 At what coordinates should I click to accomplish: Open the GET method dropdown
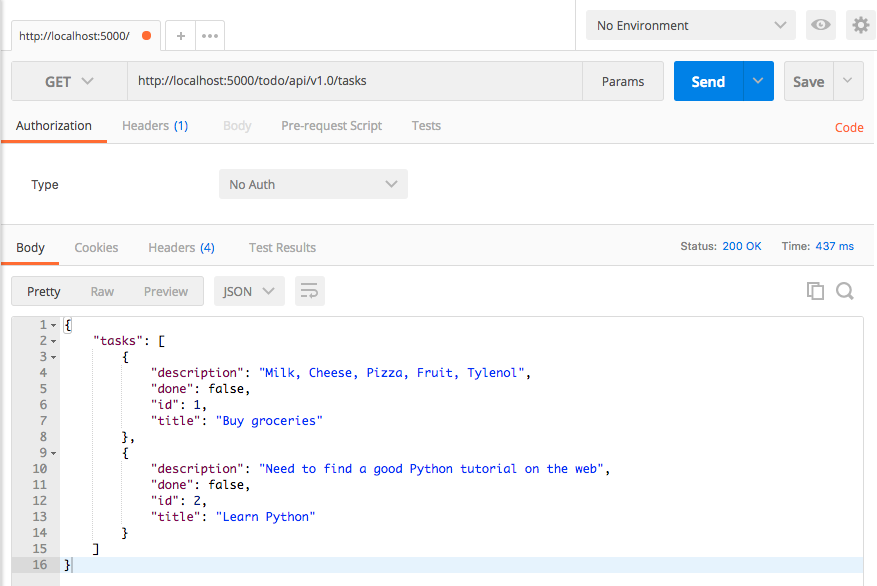69,81
